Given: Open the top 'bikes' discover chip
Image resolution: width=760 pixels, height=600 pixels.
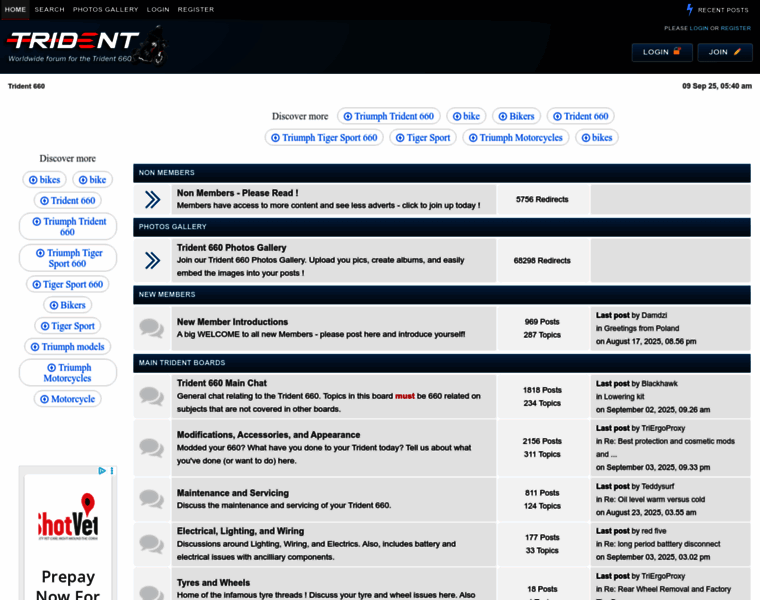Looking at the screenshot, I should coord(597,138).
